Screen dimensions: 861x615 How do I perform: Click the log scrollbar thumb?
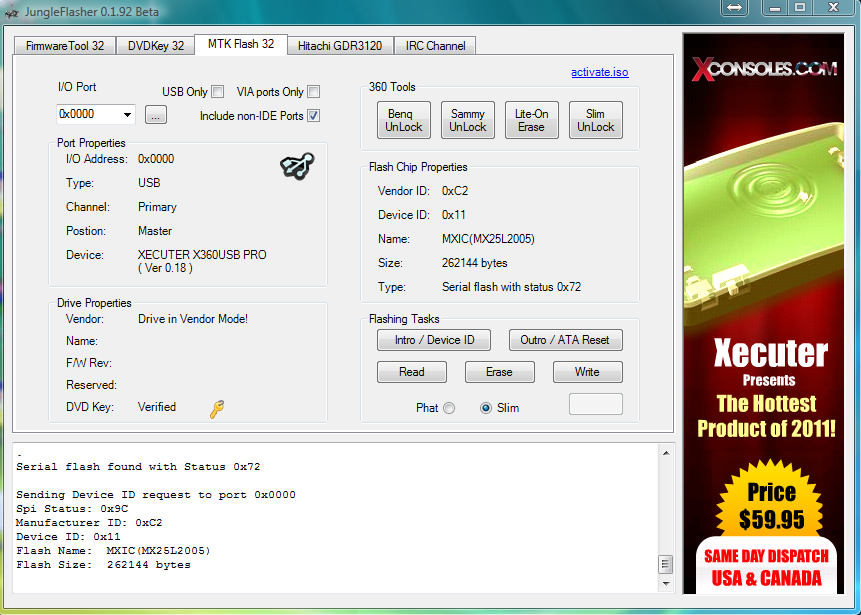coord(666,564)
